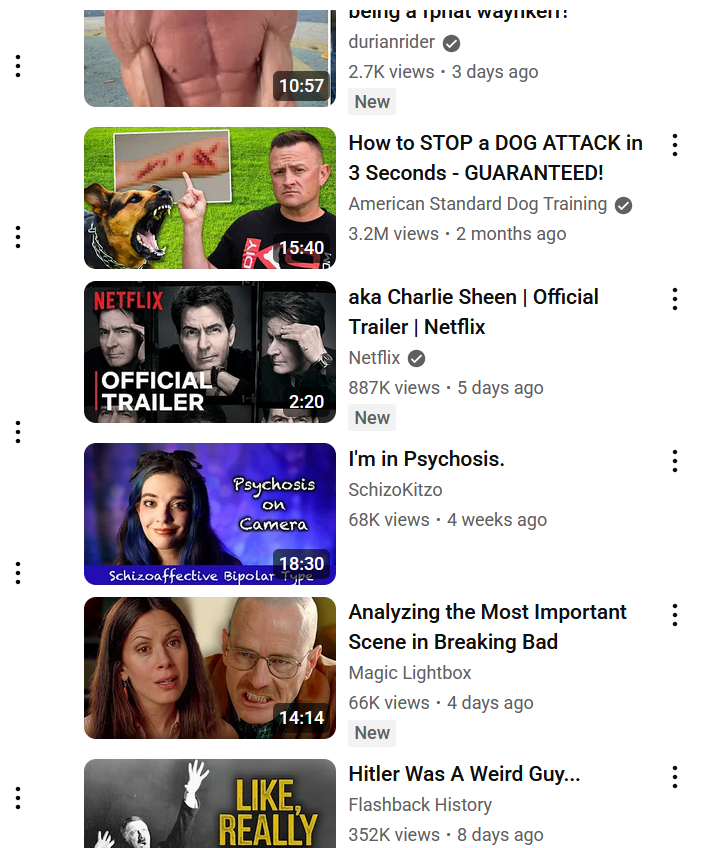Screen dimensions: 707x848
Task: Visit the SchizoKitzo channel
Action: coord(395,489)
